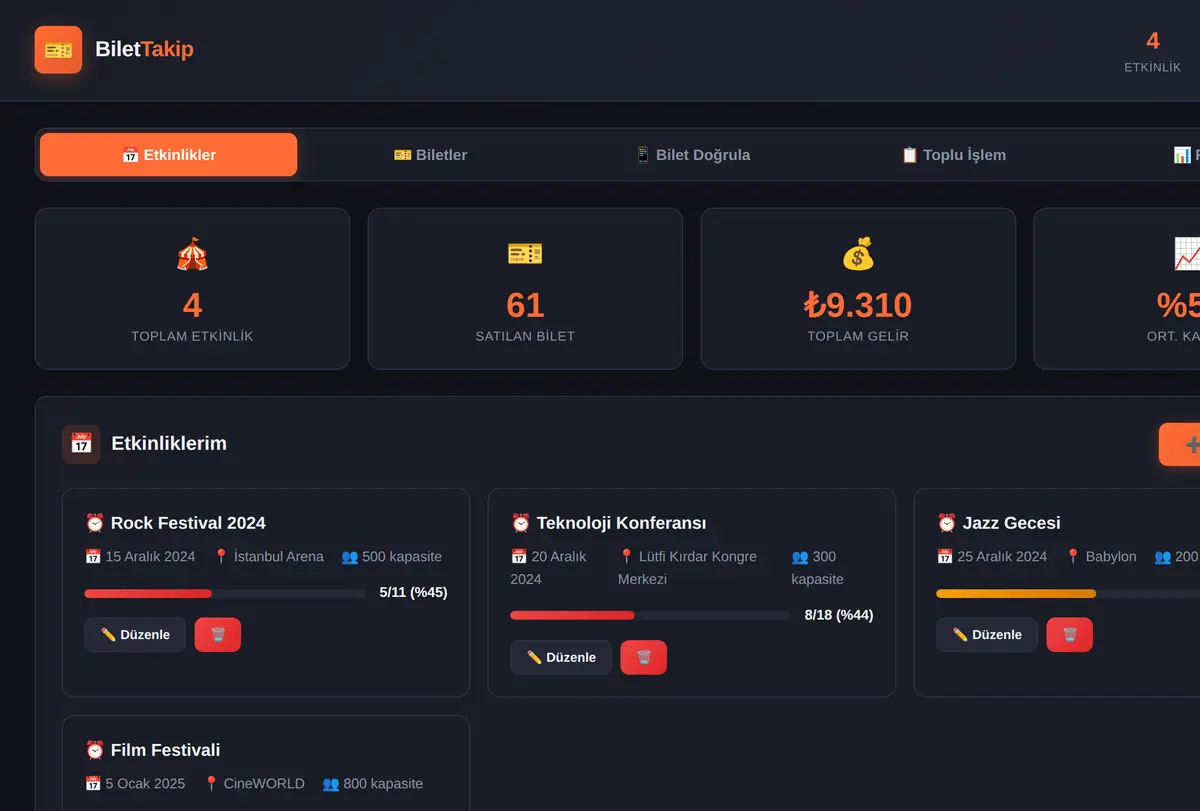
Task: Click the ticket icon above Satılan Bilet
Action: point(525,254)
